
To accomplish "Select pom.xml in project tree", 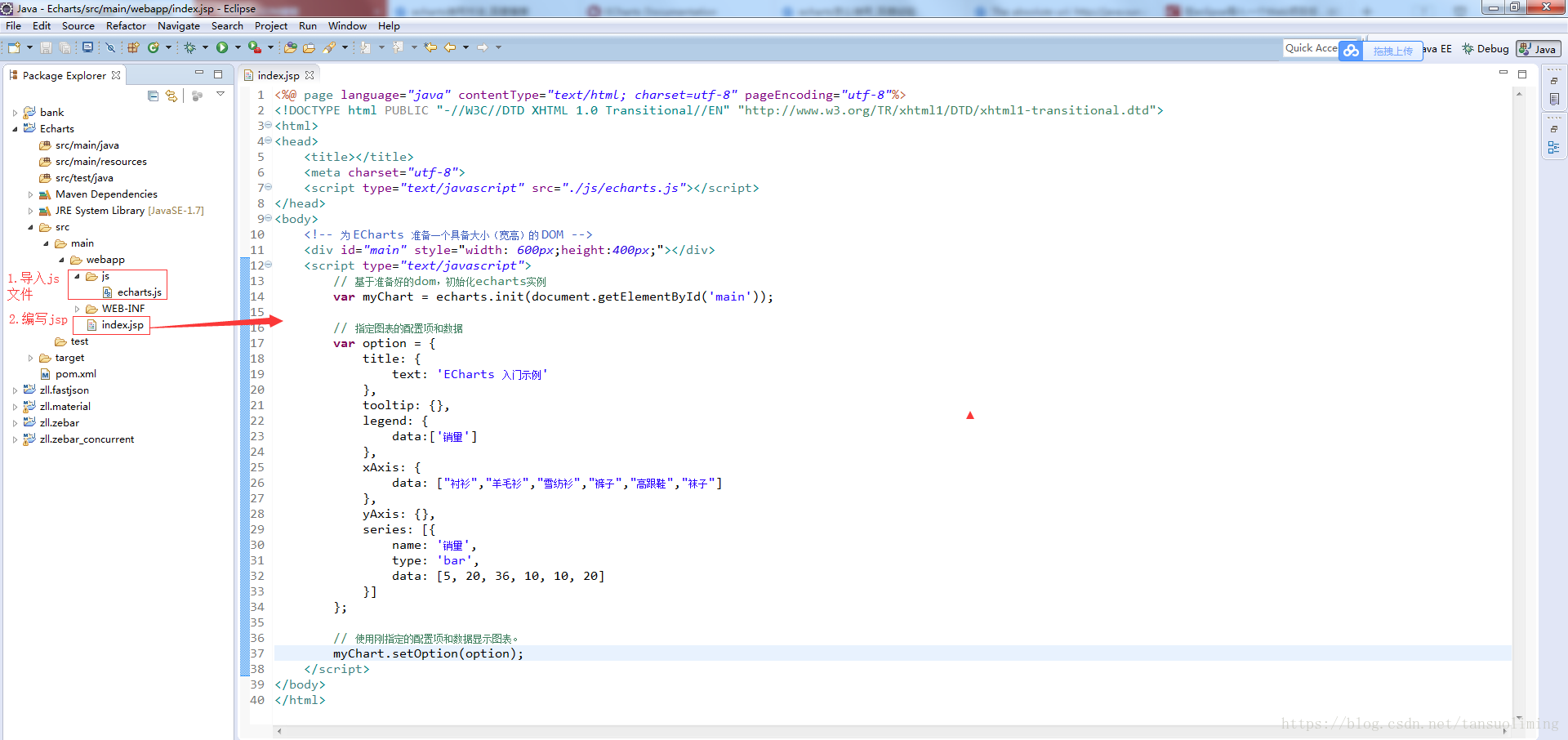I will pos(69,374).
